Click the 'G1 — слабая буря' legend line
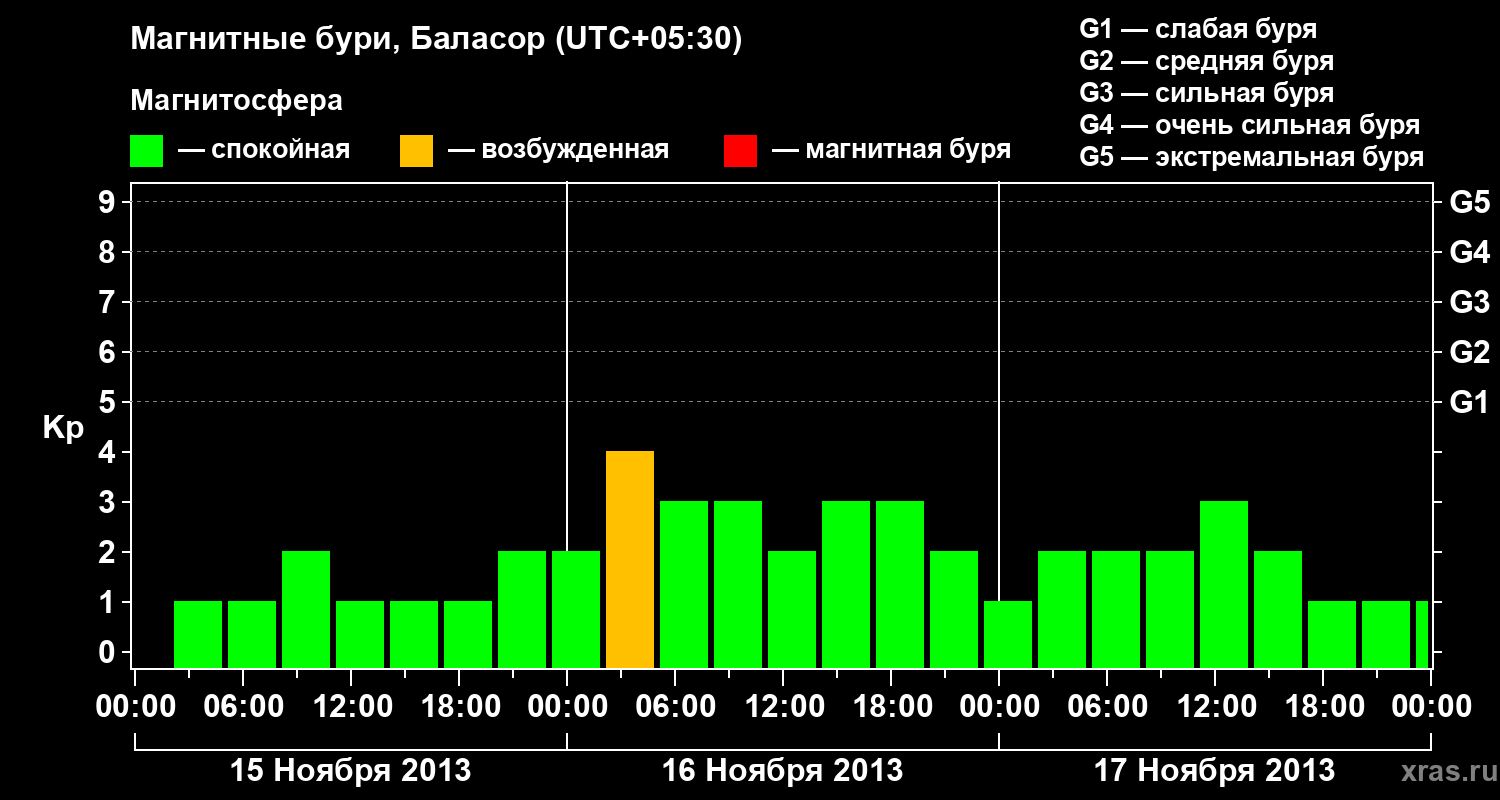Viewport: 1500px width, 800px height. (x=1198, y=29)
